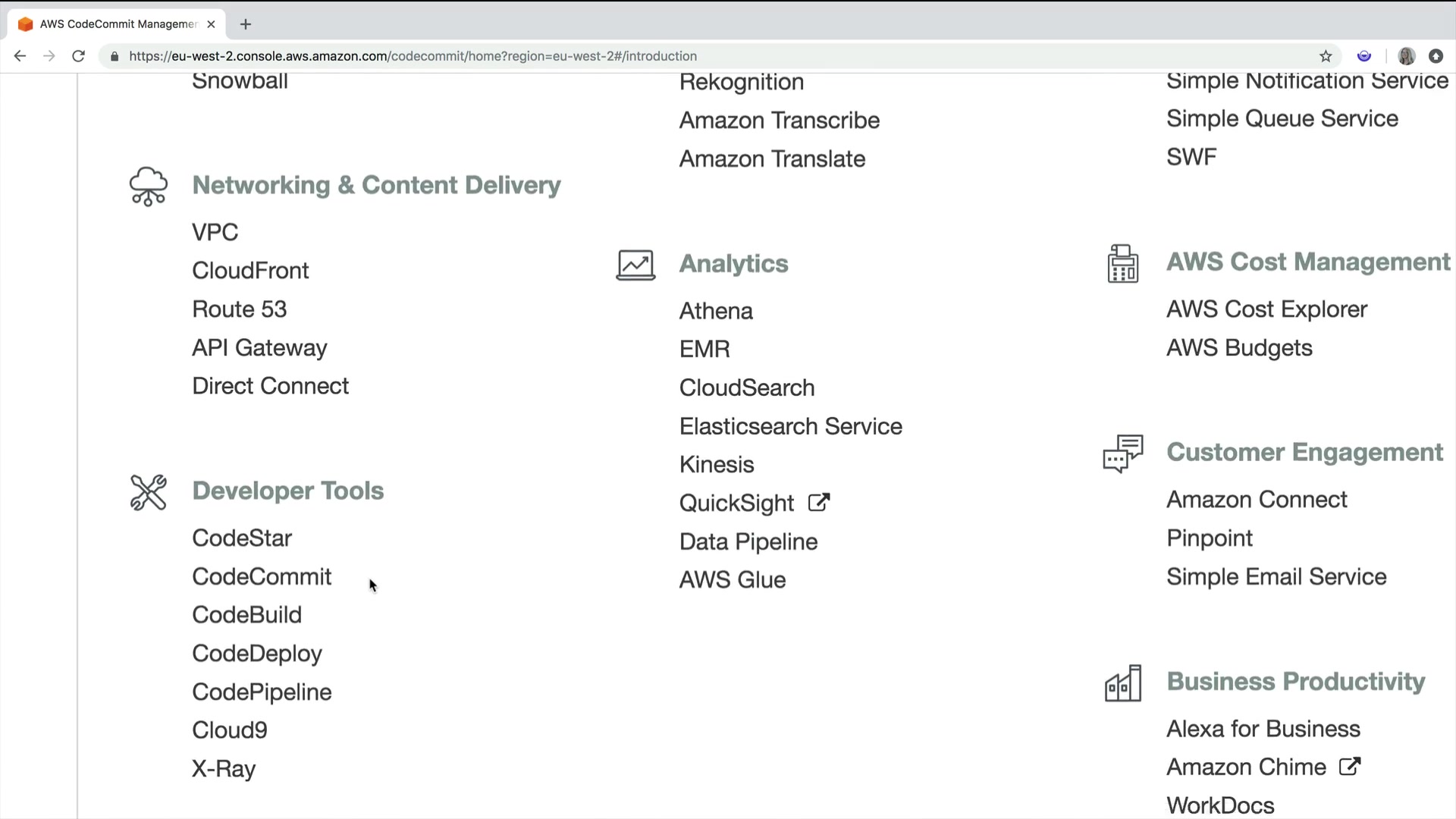Click the Business Productivity buildings icon
The width and height of the screenshot is (1456, 819).
1122,683
